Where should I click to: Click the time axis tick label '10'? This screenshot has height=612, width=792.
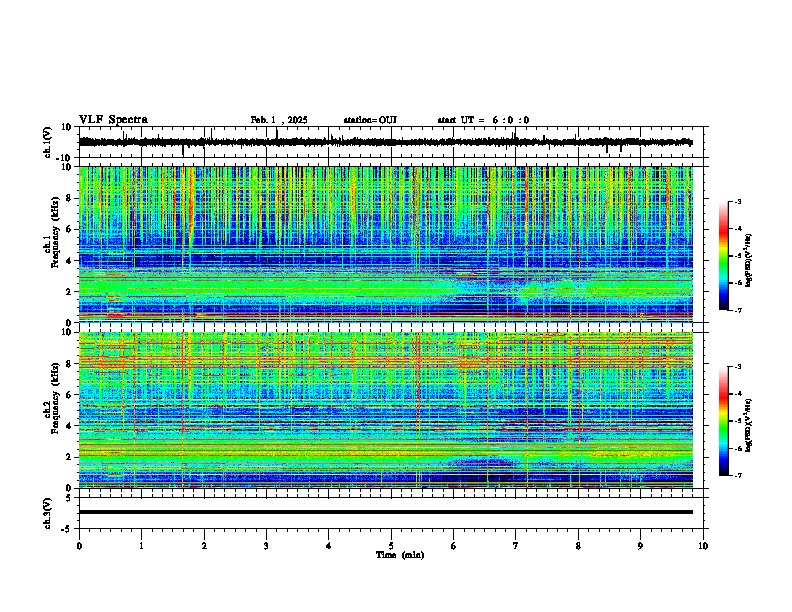[x=703, y=546]
